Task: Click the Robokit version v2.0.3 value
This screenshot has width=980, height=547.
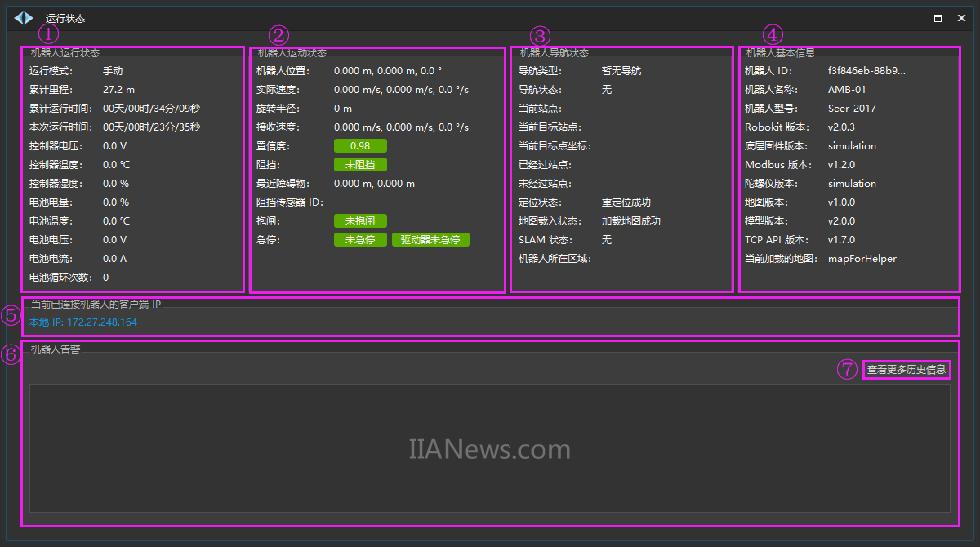Action: click(x=841, y=127)
